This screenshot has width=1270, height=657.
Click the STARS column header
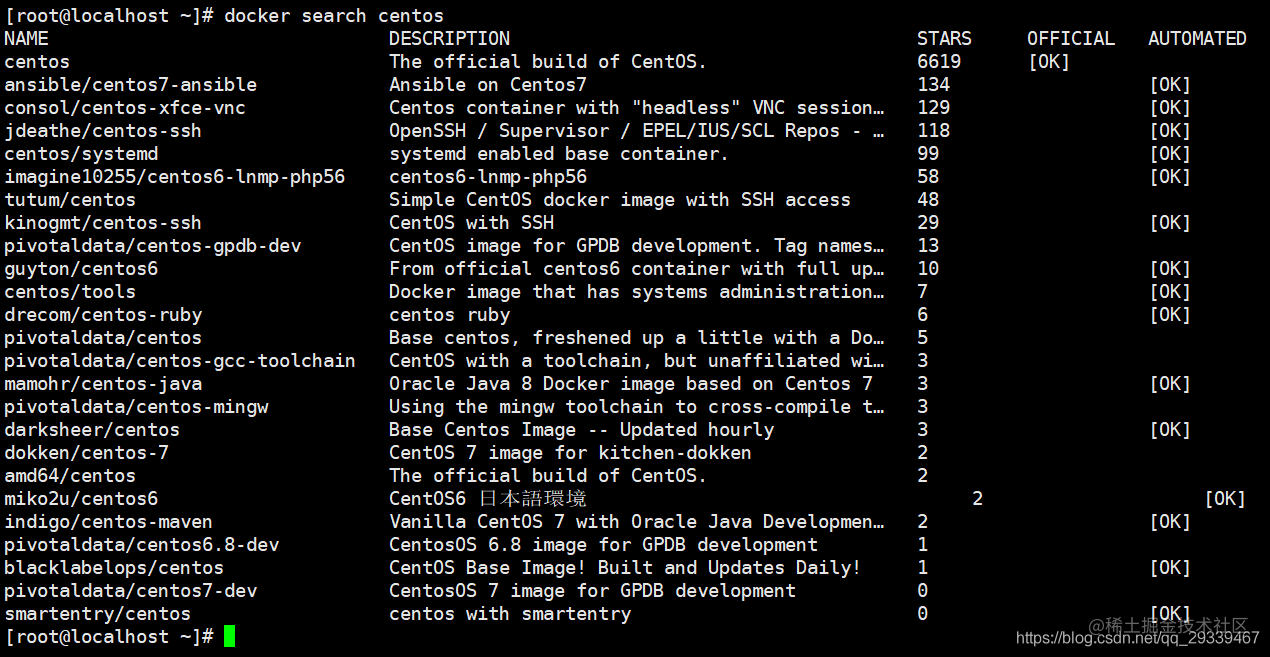(x=944, y=39)
